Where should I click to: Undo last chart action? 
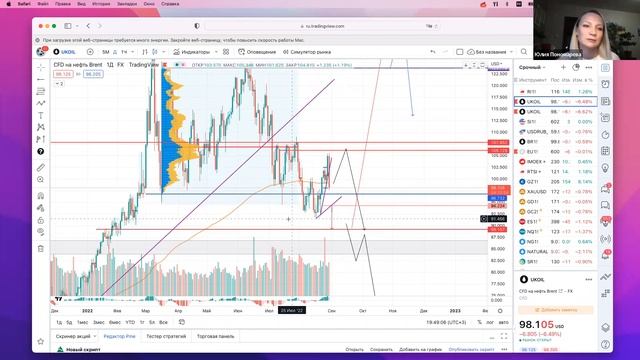click(x=433, y=52)
